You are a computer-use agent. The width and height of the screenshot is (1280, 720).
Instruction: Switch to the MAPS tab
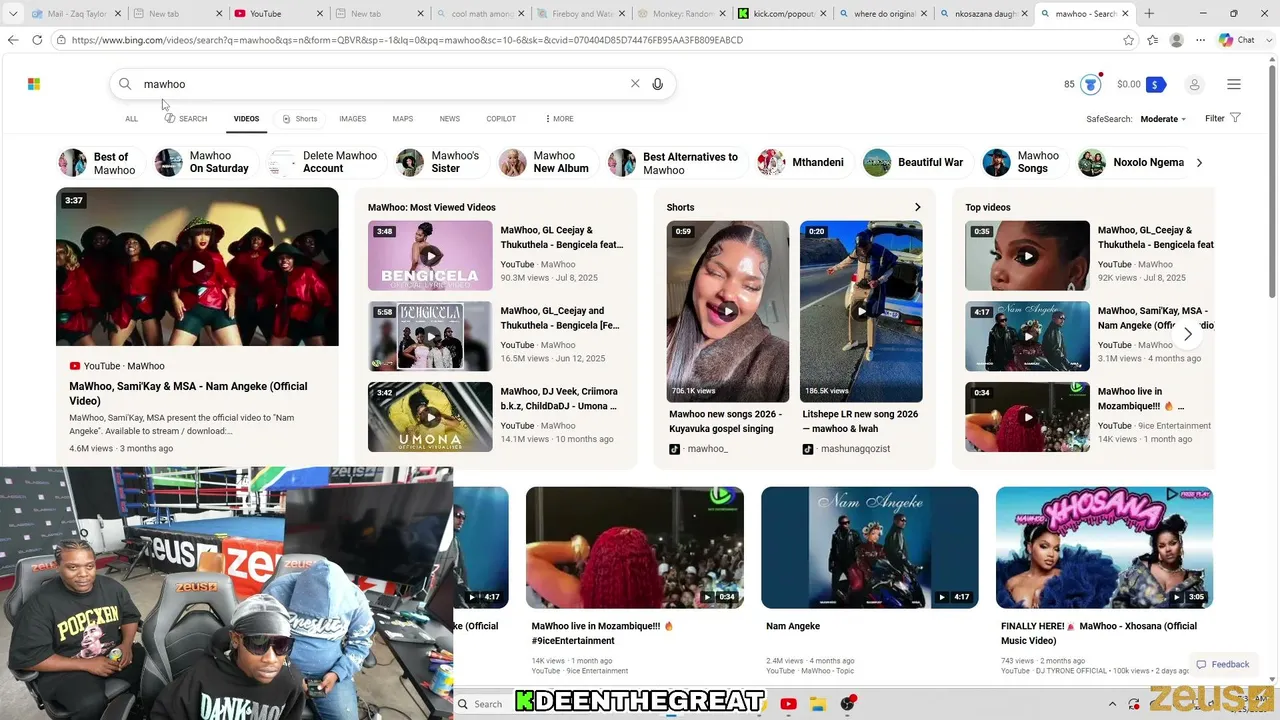pos(402,119)
